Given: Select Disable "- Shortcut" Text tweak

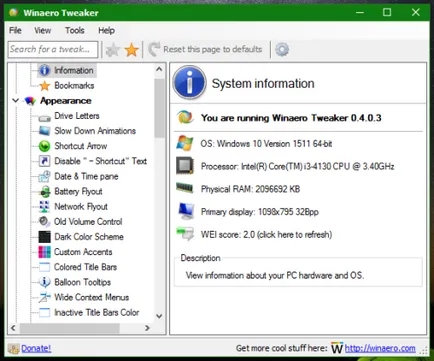Looking at the screenshot, I should (101, 161).
